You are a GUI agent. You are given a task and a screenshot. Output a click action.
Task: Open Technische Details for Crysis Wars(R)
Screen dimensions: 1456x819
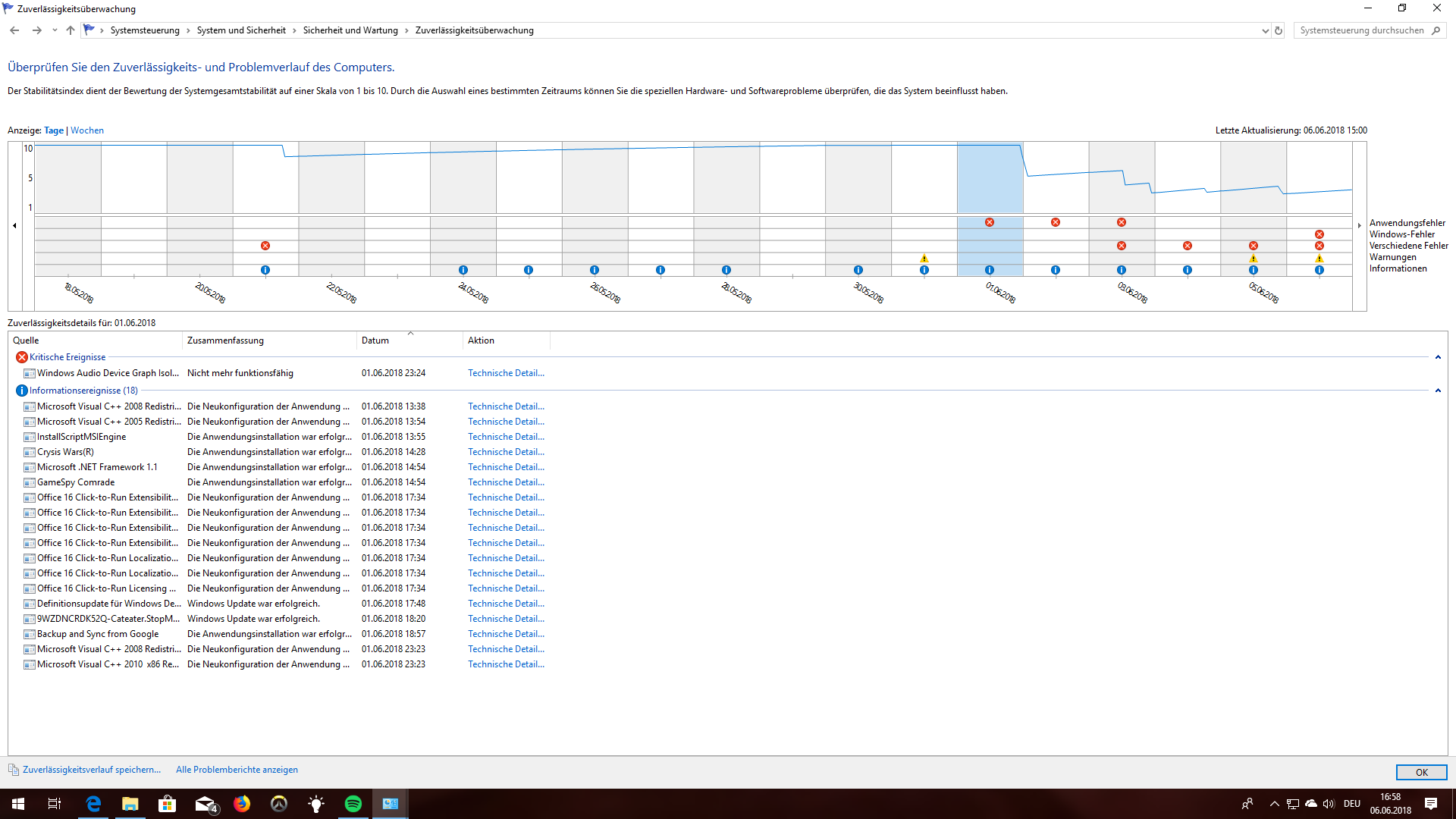(506, 452)
